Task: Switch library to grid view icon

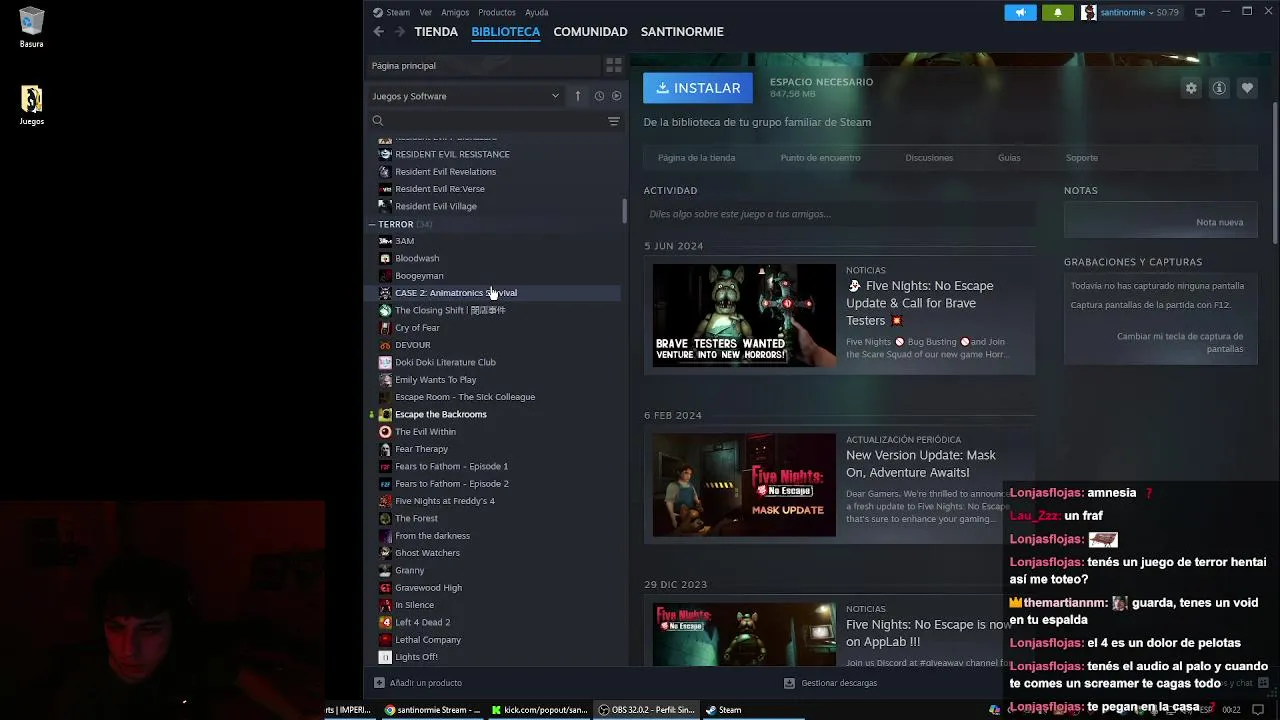Action: click(614, 65)
